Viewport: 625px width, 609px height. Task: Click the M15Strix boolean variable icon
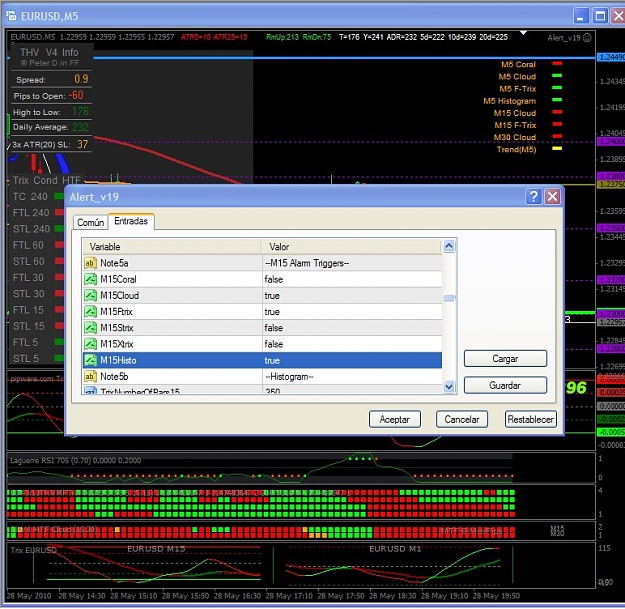tap(90, 328)
